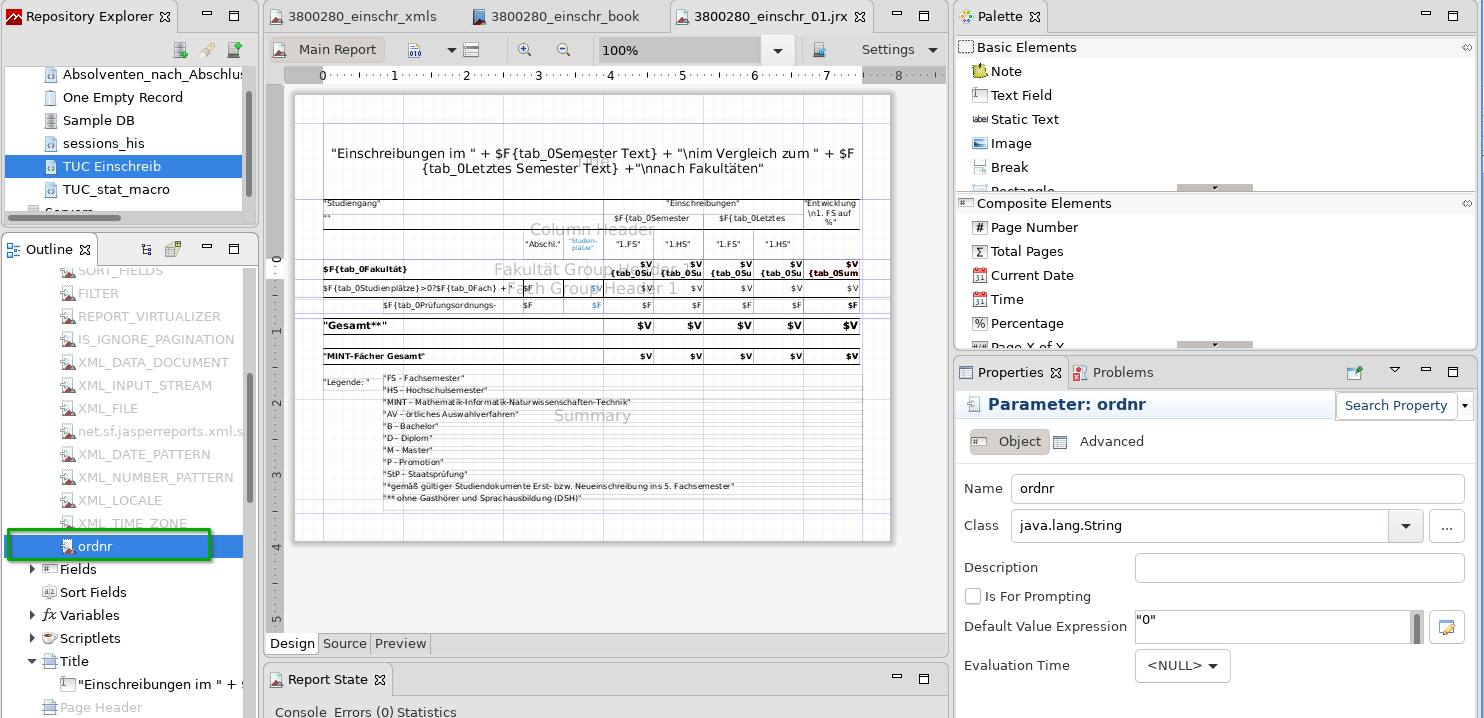Open the expression editor for Default Value Expression
This screenshot has height=718, width=1484.
coord(1446,627)
